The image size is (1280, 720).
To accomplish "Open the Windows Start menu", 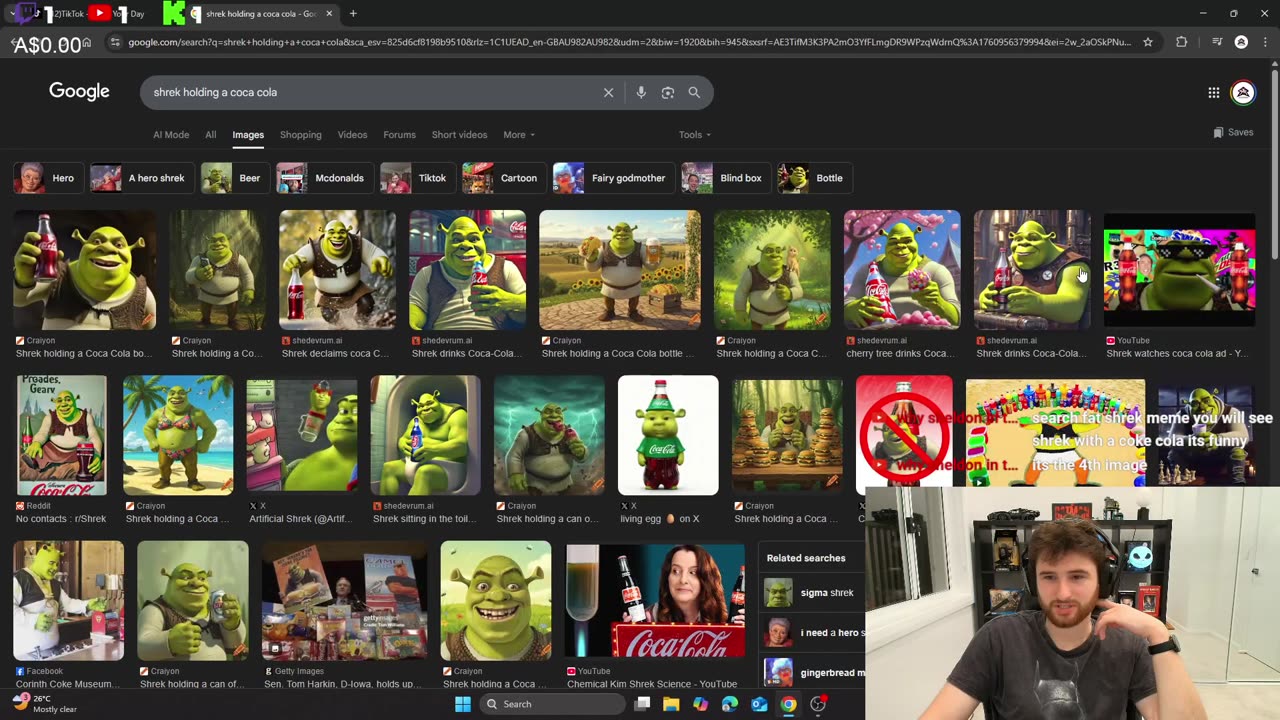I will click(x=463, y=704).
